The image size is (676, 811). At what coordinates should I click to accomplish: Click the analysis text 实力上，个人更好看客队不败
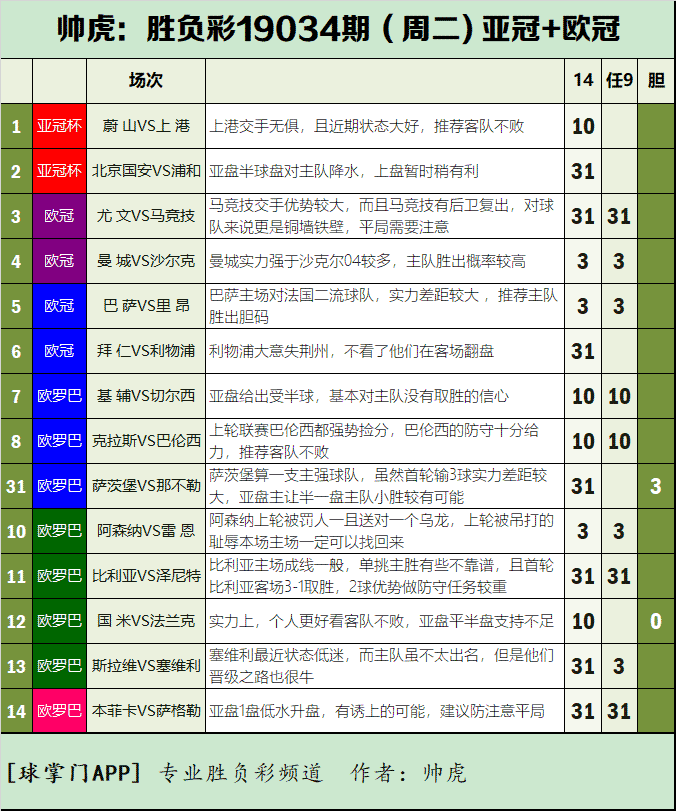[x=306, y=621]
